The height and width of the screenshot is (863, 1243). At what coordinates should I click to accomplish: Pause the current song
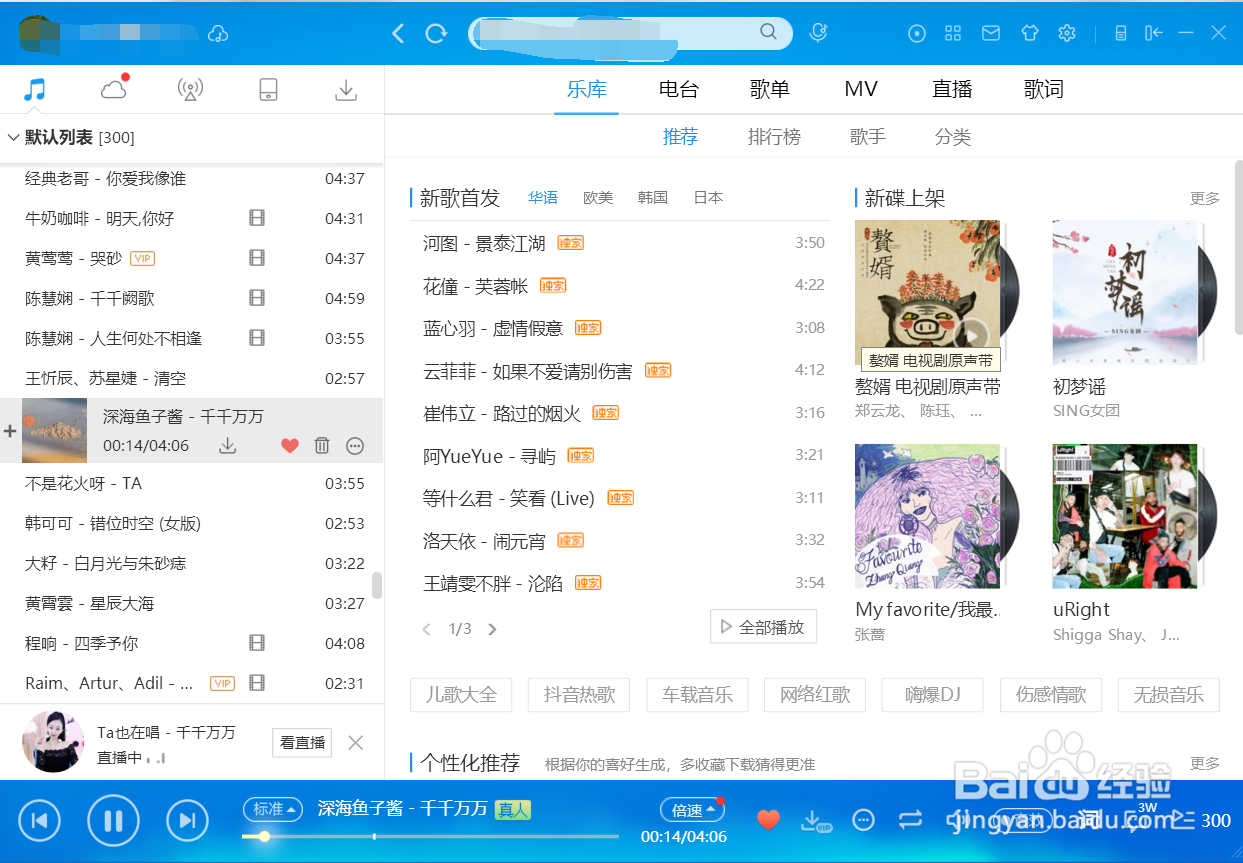coord(113,821)
